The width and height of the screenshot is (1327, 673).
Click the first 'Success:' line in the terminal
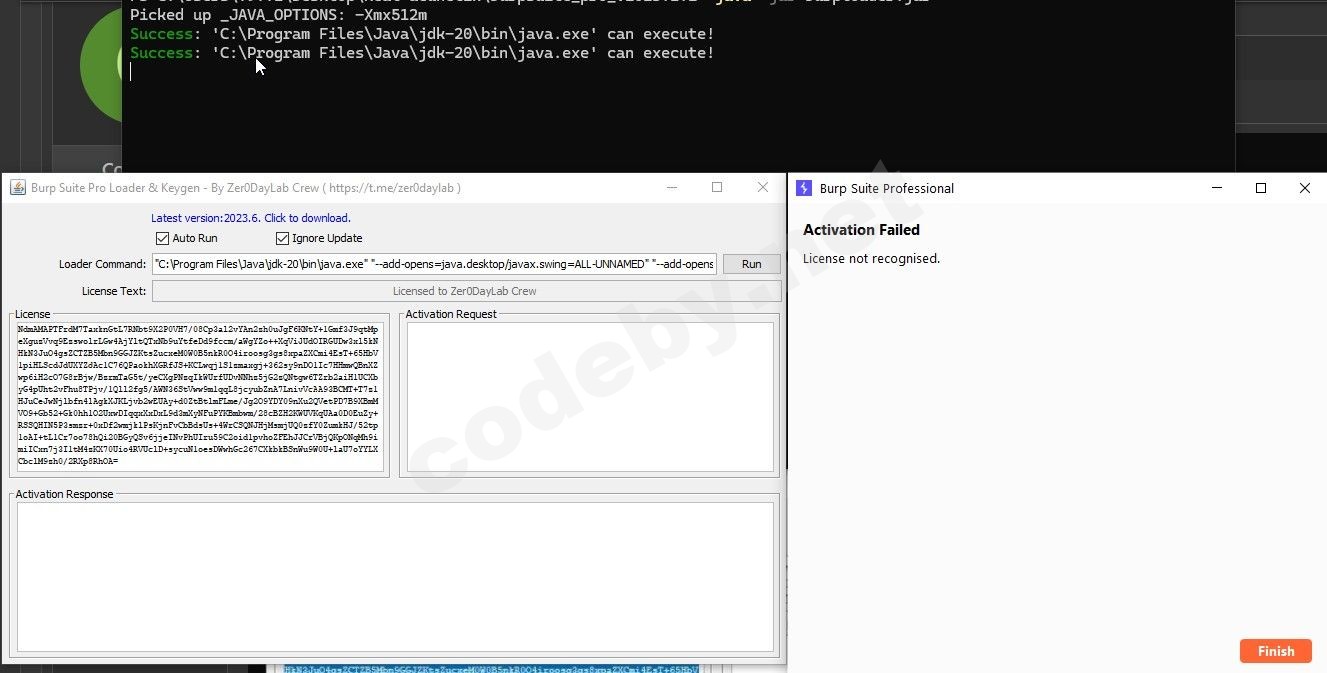(422, 34)
